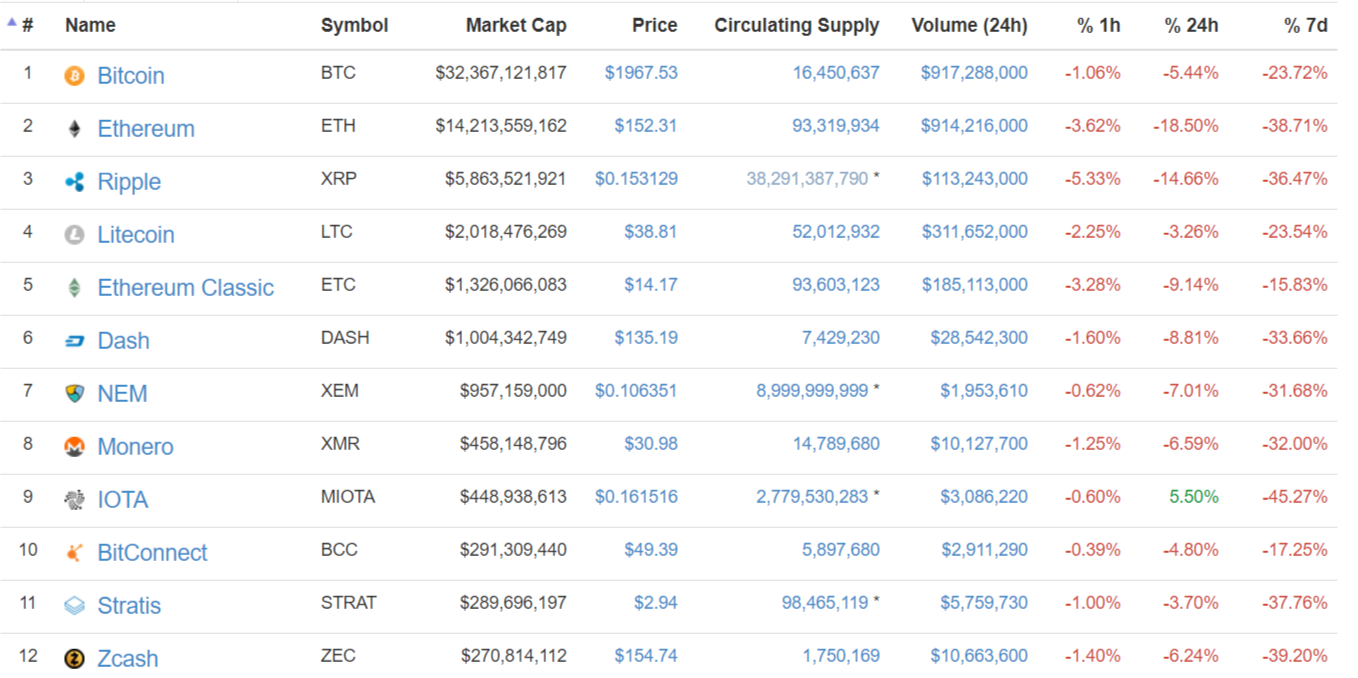The height and width of the screenshot is (678, 1358).
Task: Click the BitConnect orange logo icon
Action: pos(74,553)
